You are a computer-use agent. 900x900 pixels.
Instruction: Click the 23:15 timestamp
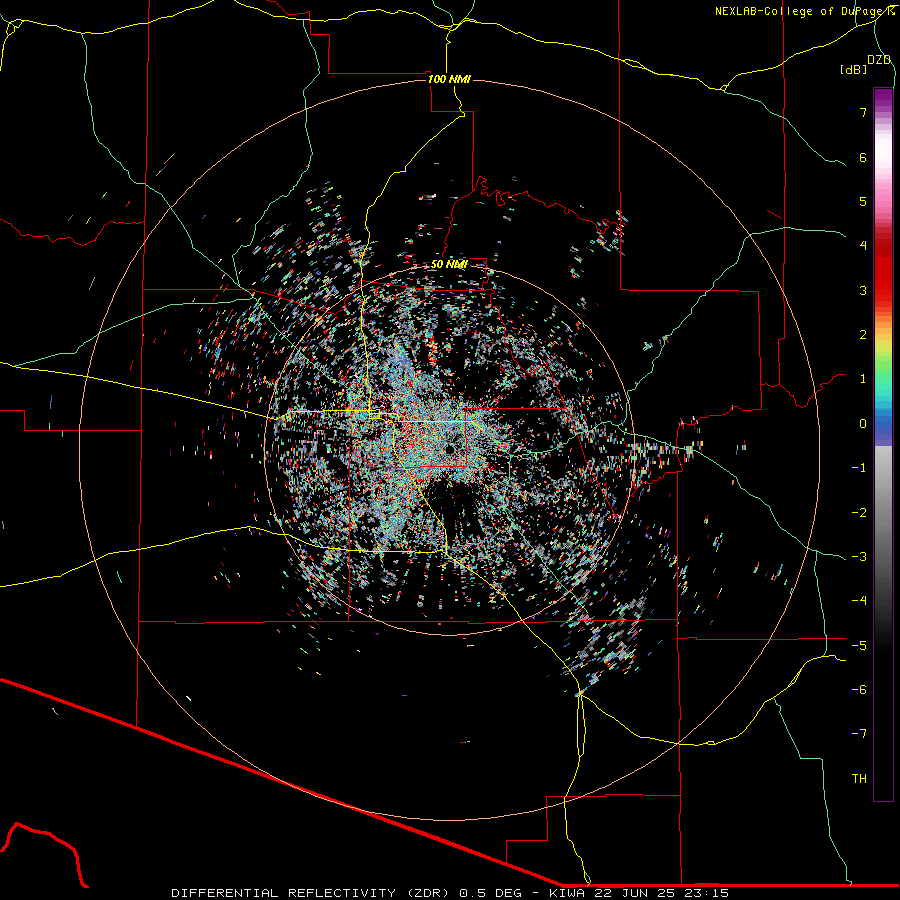pos(707,893)
